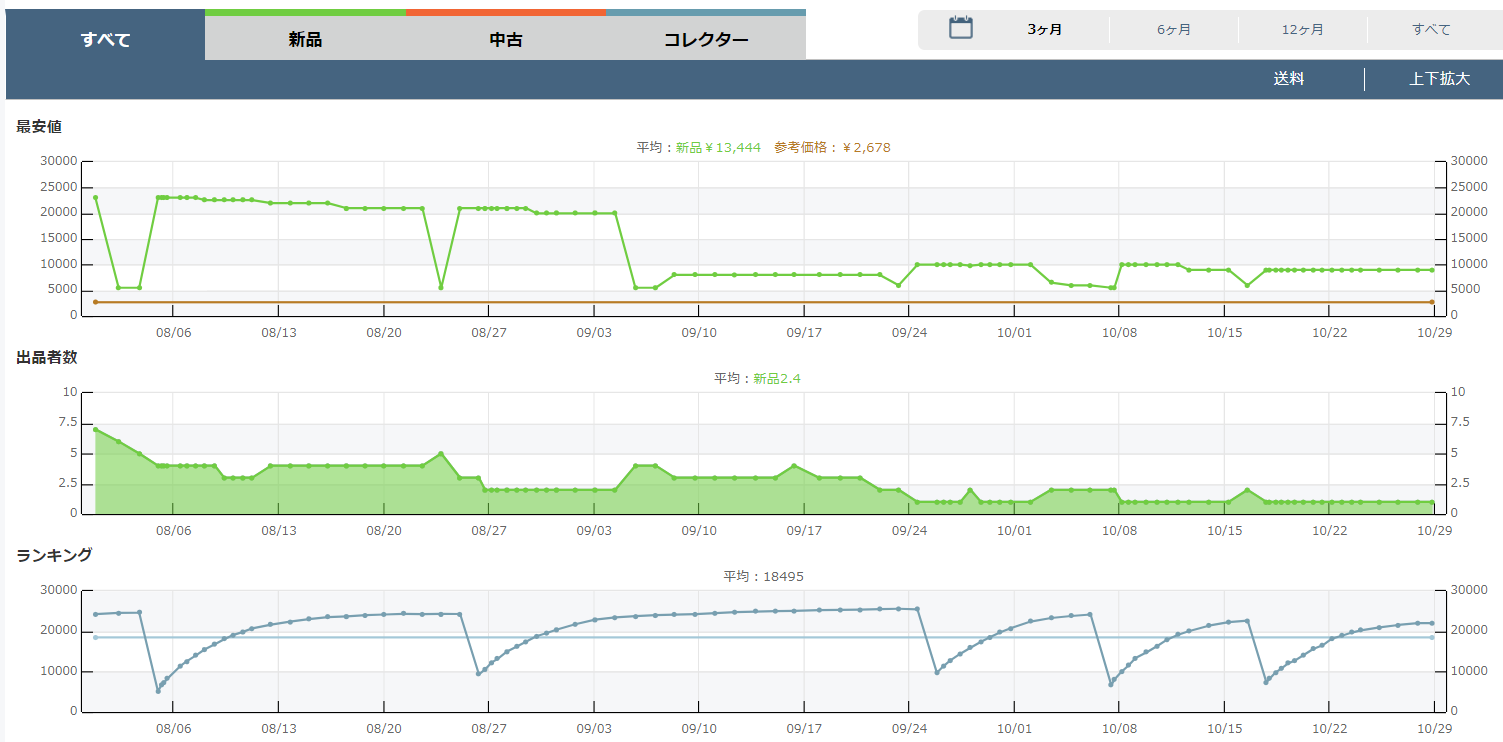Click the ranking 平均：18495 label
Screen dimensions: 1503x742
(x=763, y=576)
